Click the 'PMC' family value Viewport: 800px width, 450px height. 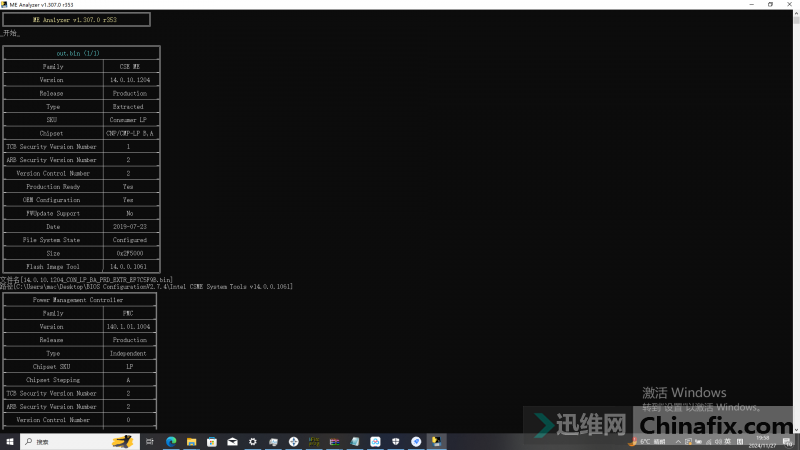pos(128,313)
